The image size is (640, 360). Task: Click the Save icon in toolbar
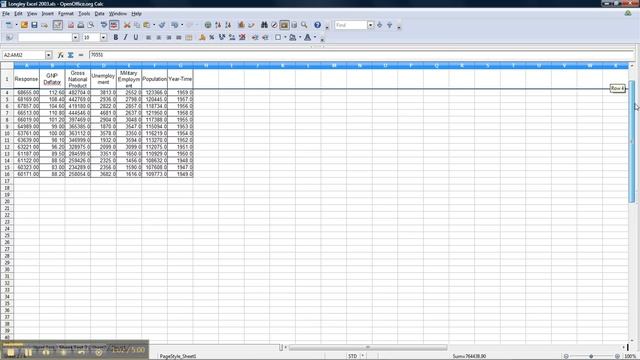click(x=34, y=25)
